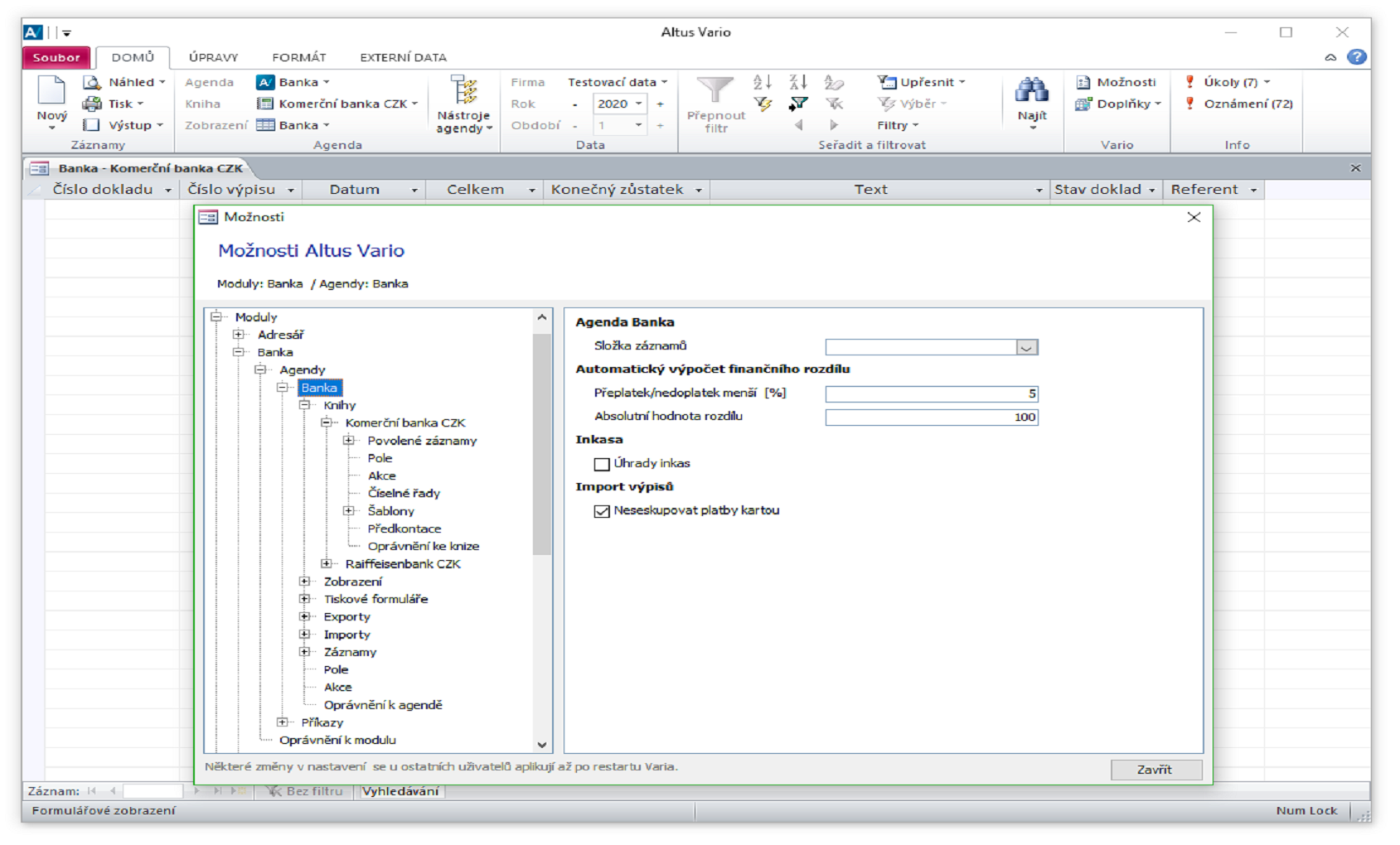Open Číslo dokladu column filter arrow

click(168, 191)
